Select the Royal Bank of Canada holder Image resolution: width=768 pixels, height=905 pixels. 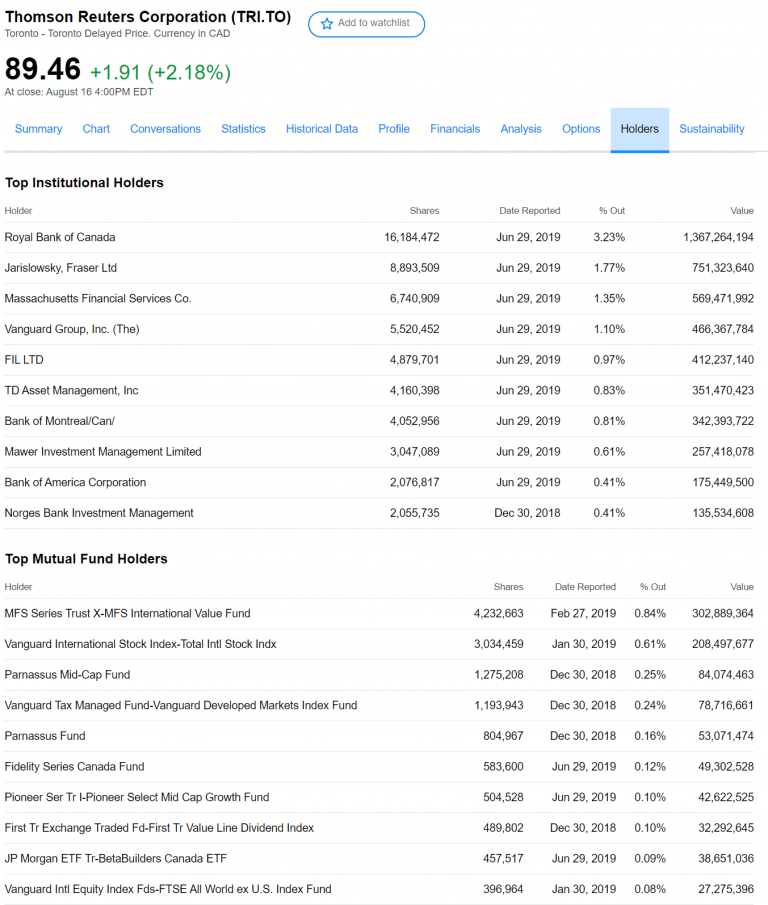point(60,237)
